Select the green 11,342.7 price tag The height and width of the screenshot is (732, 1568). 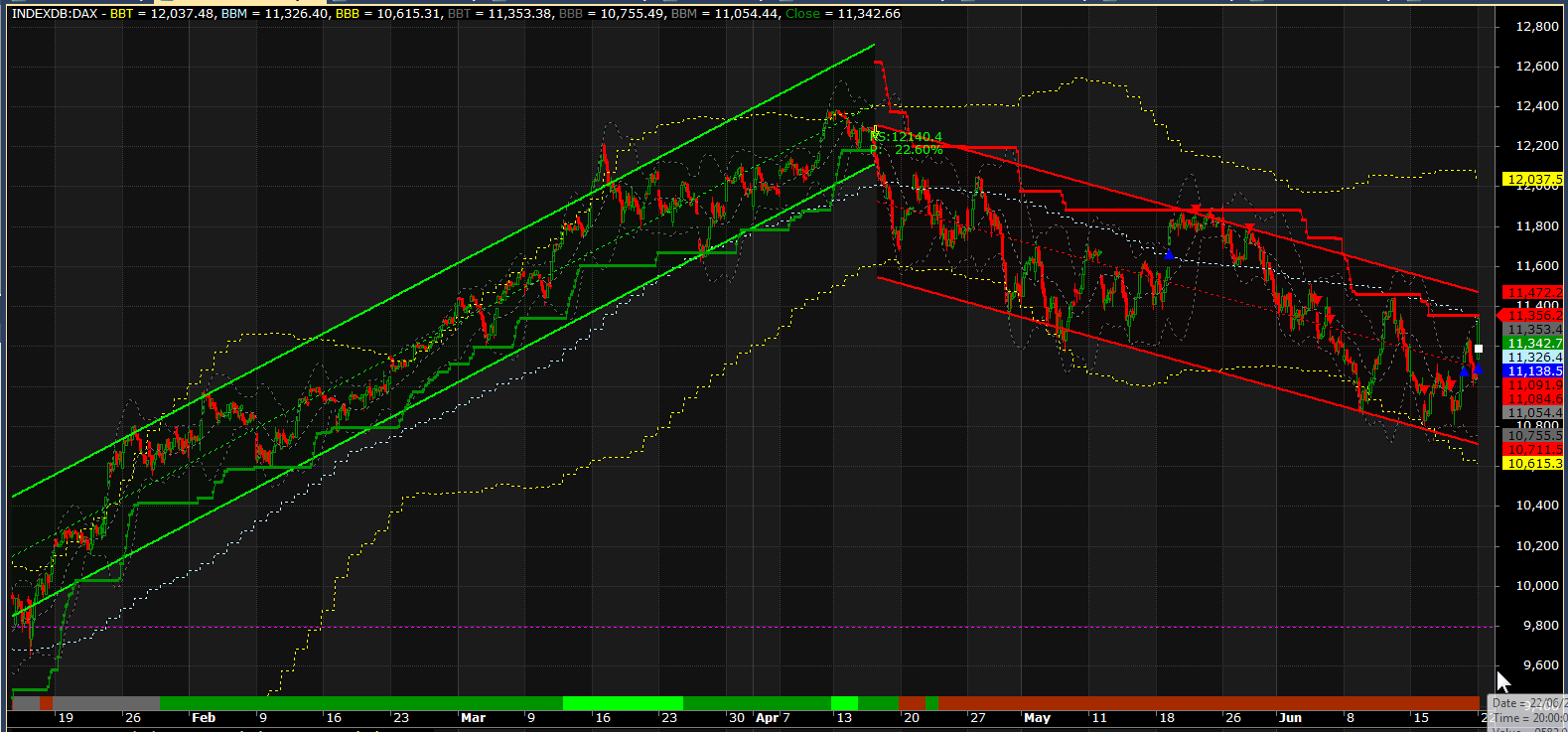coord(1534,343)
